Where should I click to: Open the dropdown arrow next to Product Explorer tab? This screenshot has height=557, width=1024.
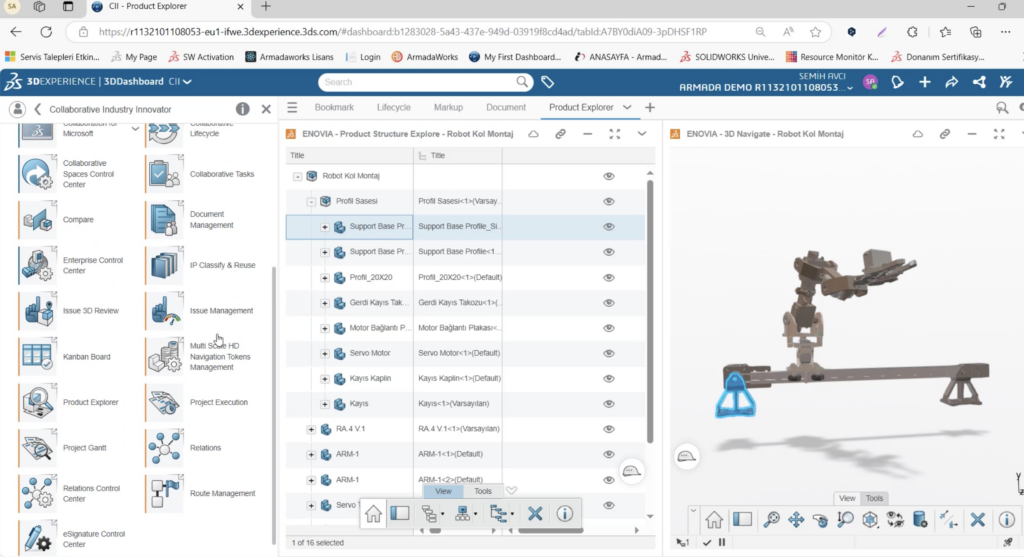(x=627, y=107)
